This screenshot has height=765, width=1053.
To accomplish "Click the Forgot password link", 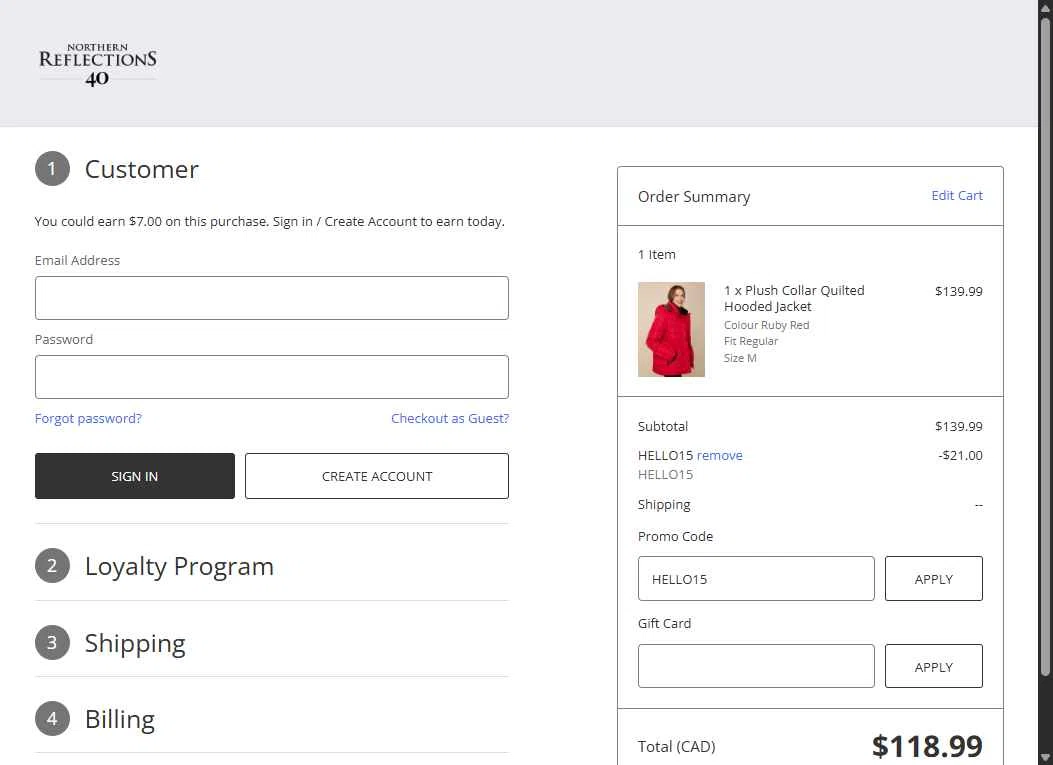I will 88,419.
